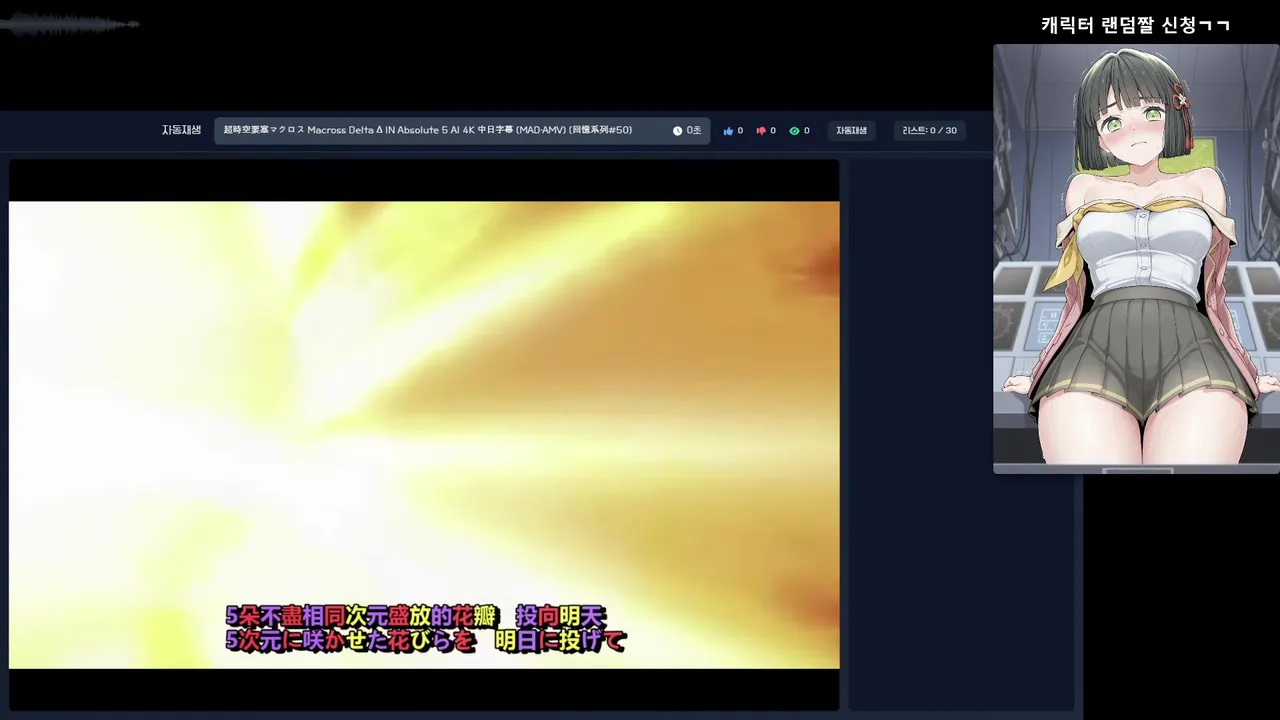Click the Macross Delta video title field

pyautogui.click(x=462, y=131)
